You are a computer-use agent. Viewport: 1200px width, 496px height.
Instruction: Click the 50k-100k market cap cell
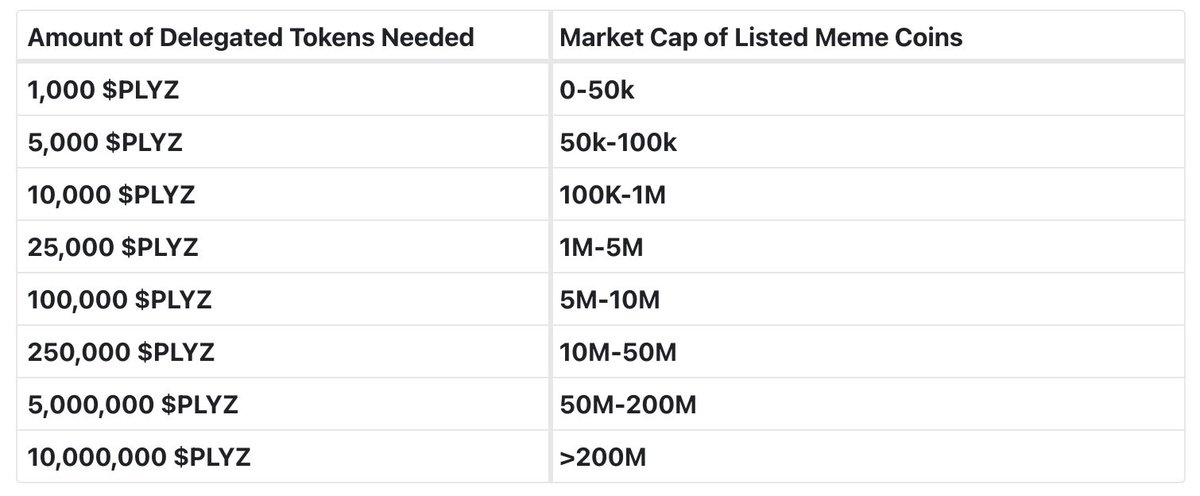pyautogui.click(x=867, y=143)
